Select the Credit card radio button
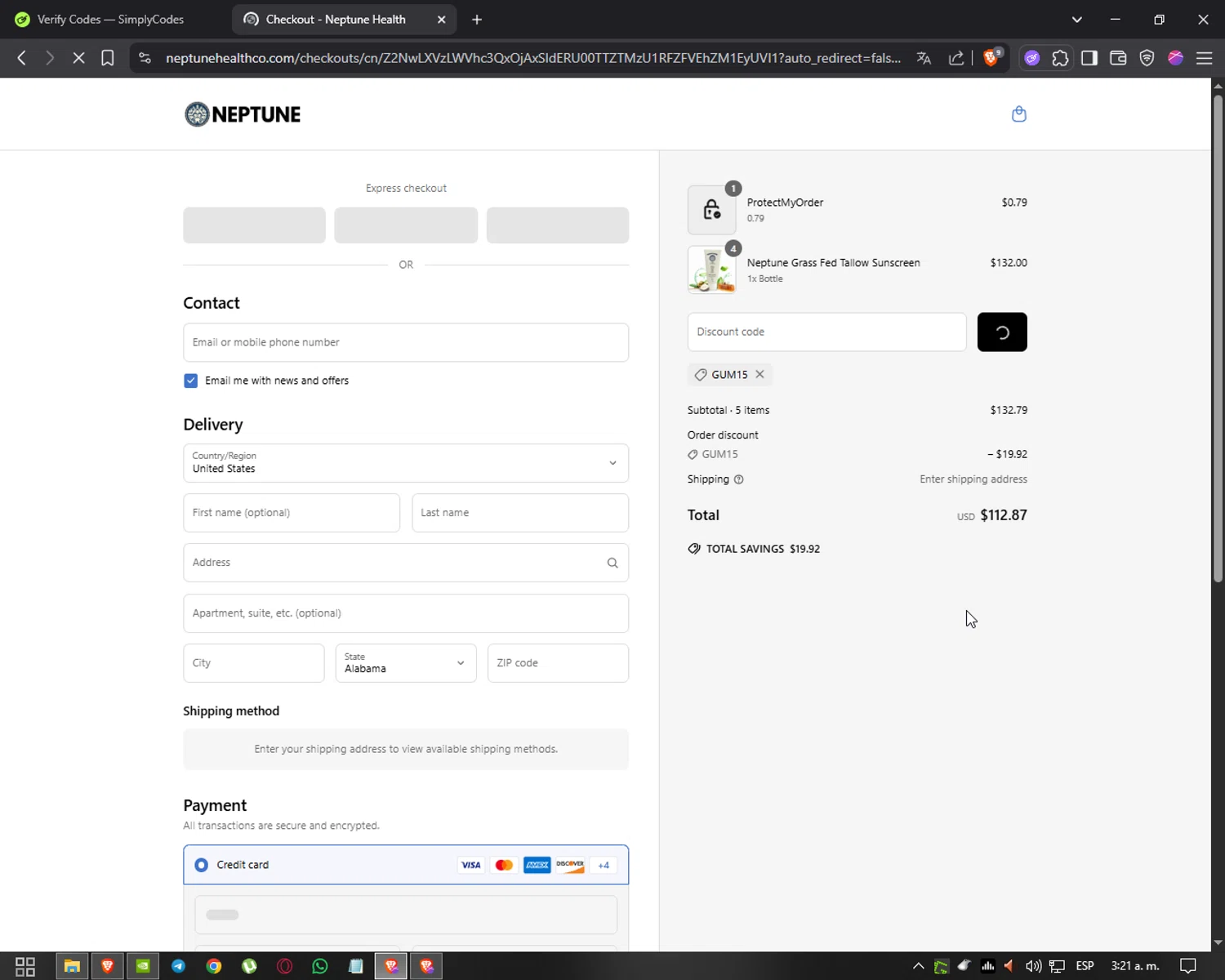 [201, 865]
